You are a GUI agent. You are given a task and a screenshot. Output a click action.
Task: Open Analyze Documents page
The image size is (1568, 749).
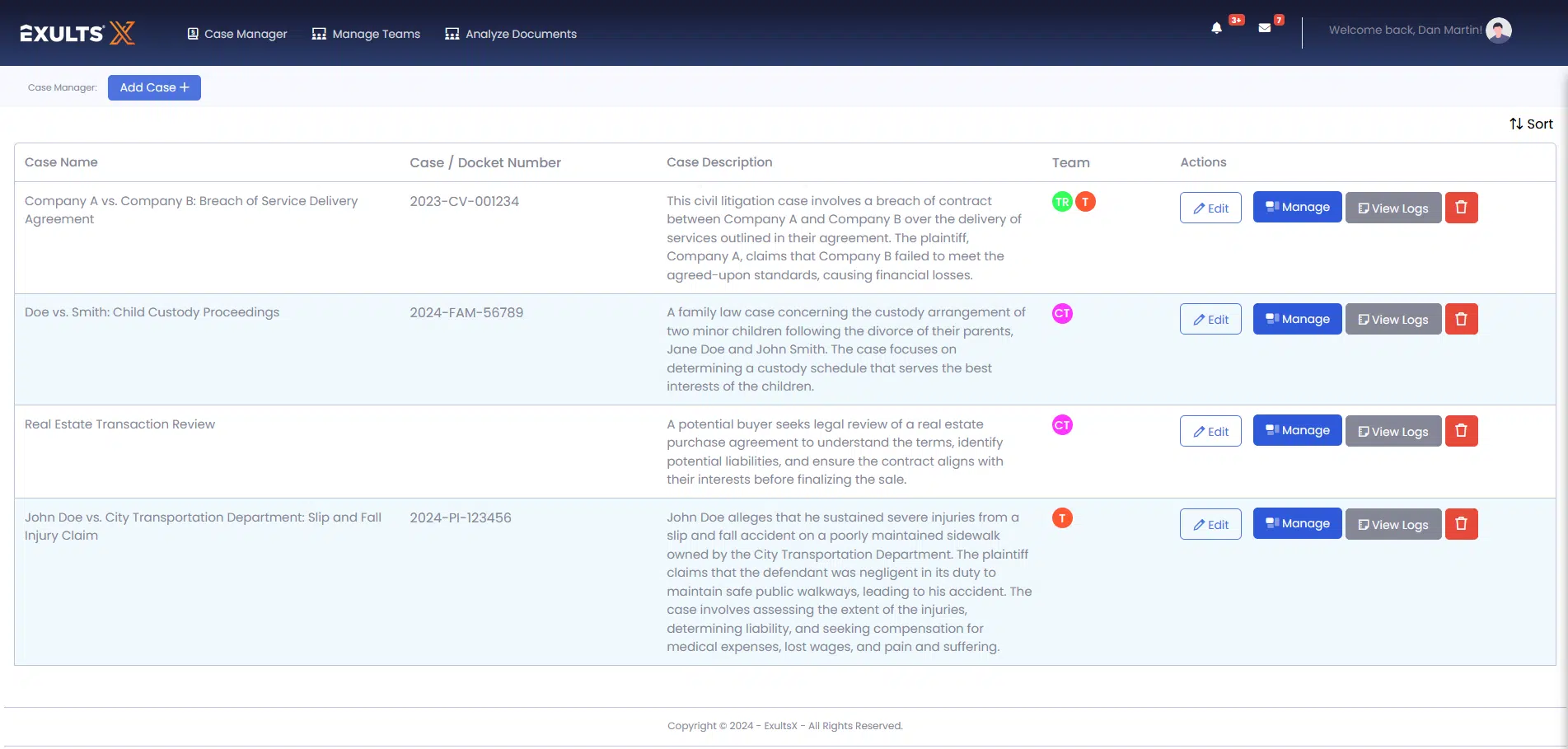(511, 34)
